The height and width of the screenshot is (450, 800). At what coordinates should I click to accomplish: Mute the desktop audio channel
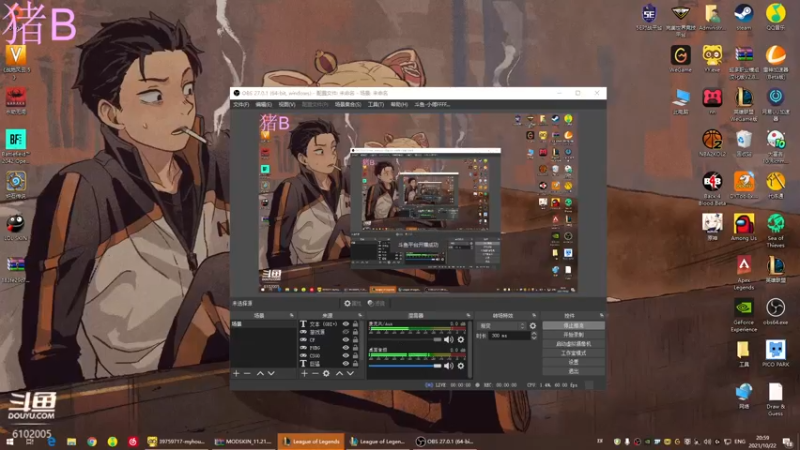pyautogui.click(x=448, y=365)
